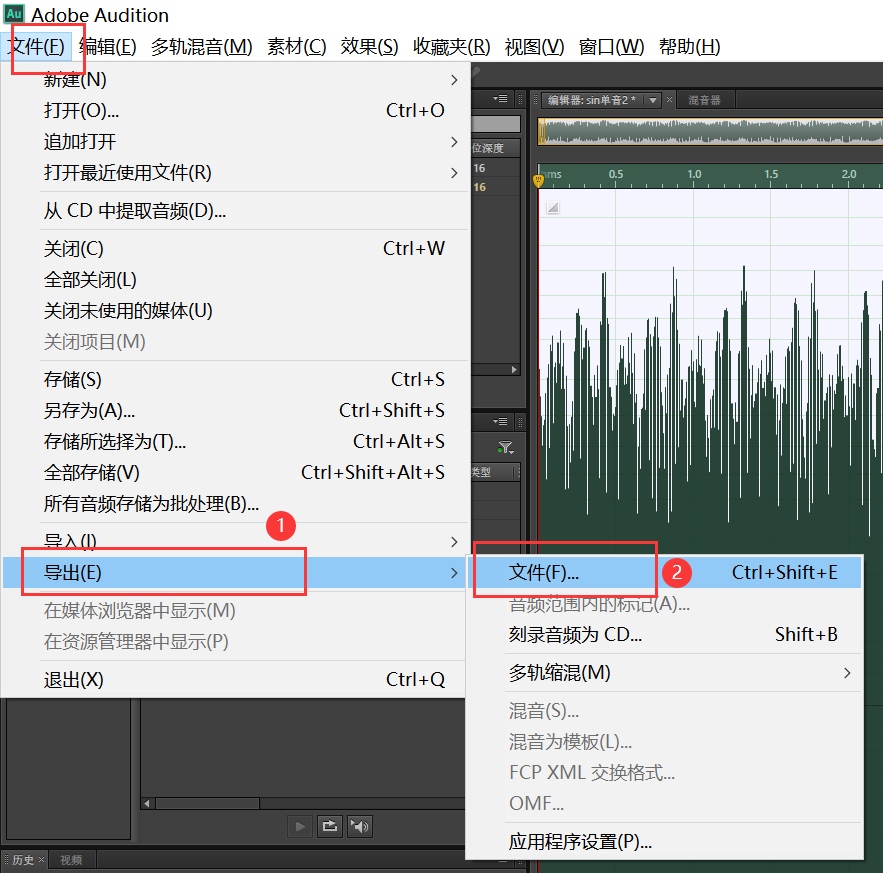Click the Adobe Audition app icon
The height and width of the screenshot is (873, 883).
pos(14,14)
